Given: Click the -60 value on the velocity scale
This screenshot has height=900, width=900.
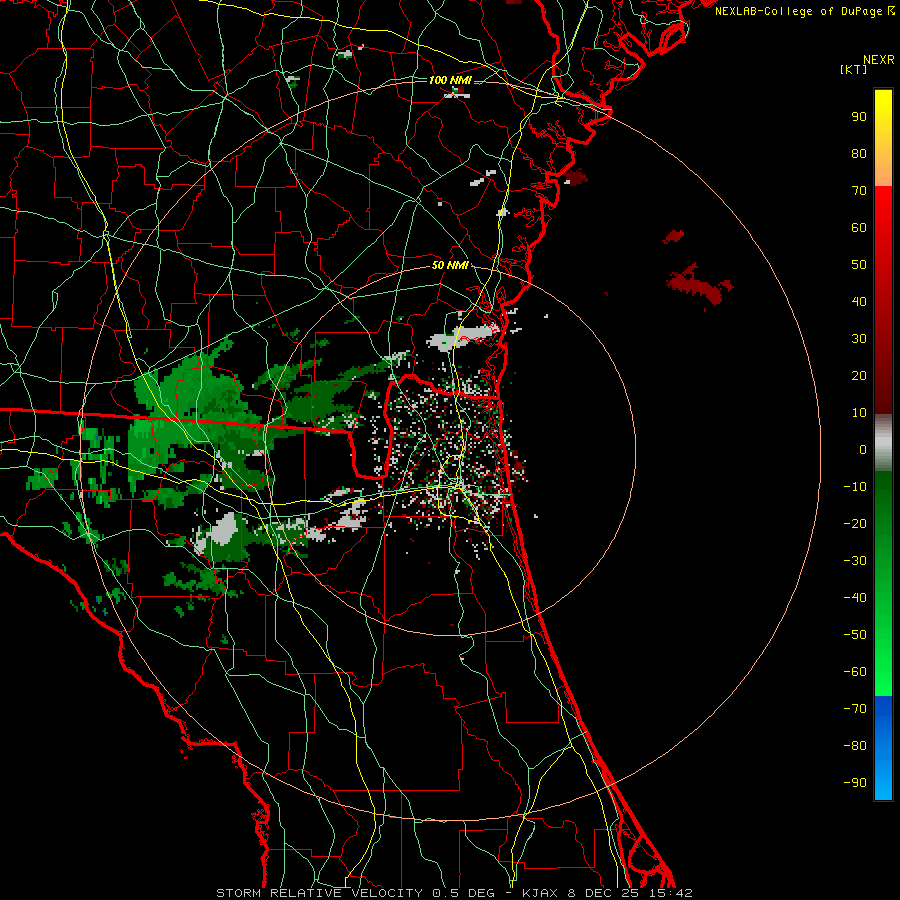Looking at the screenshot, I should point(855,672).
